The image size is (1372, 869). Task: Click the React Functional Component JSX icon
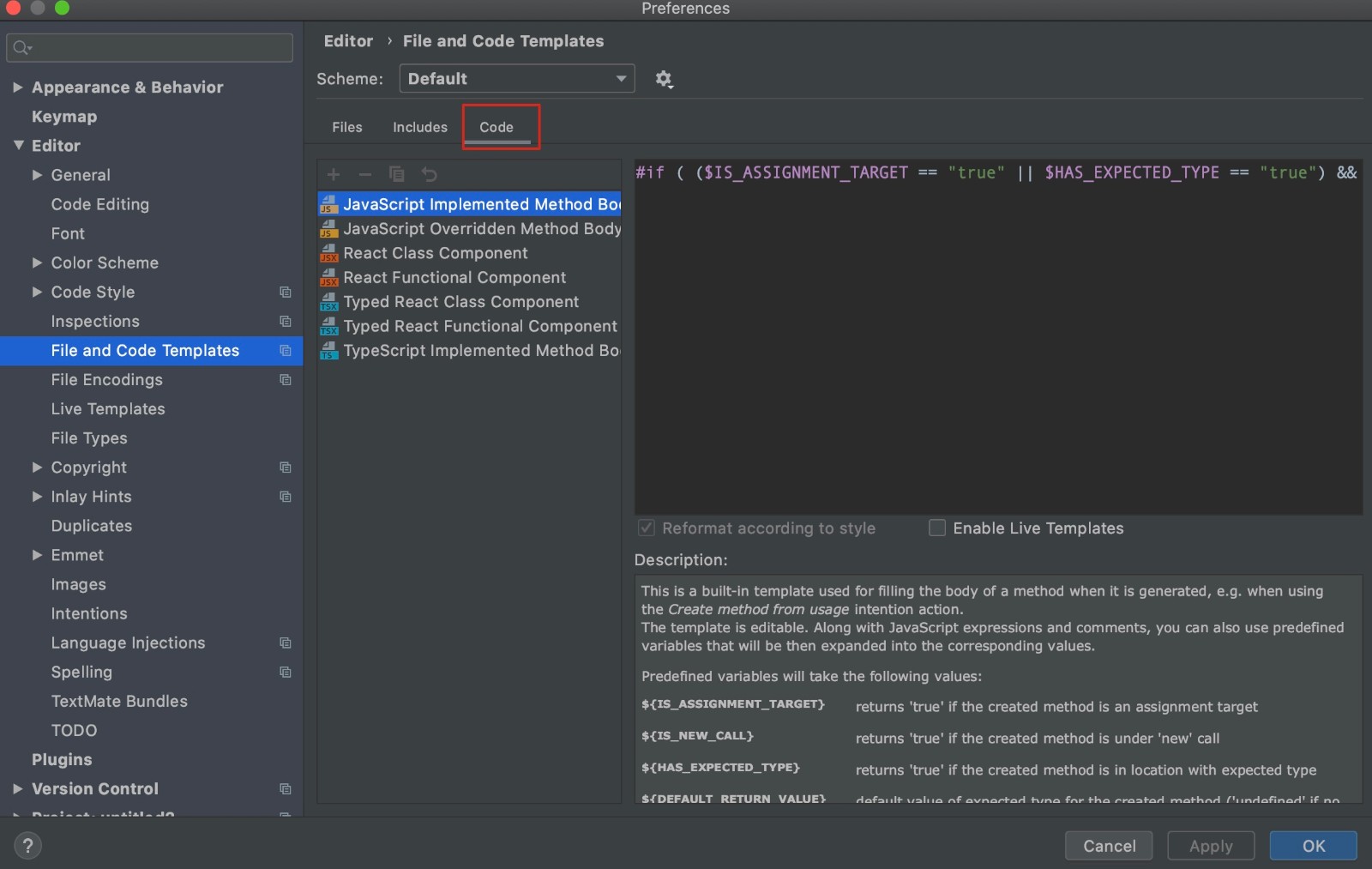pos(329,277)
